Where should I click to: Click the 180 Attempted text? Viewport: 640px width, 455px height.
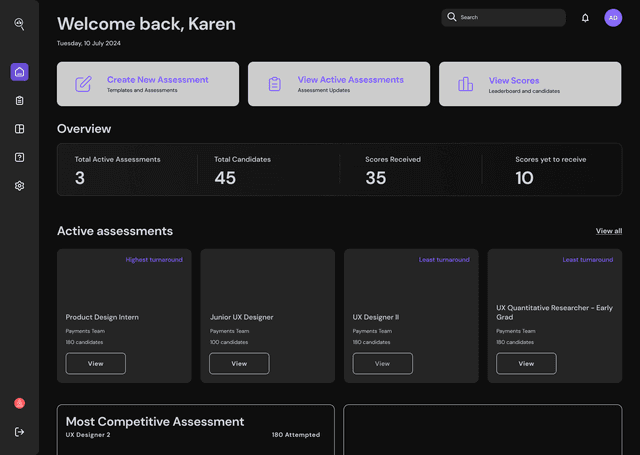click(296, 435)
